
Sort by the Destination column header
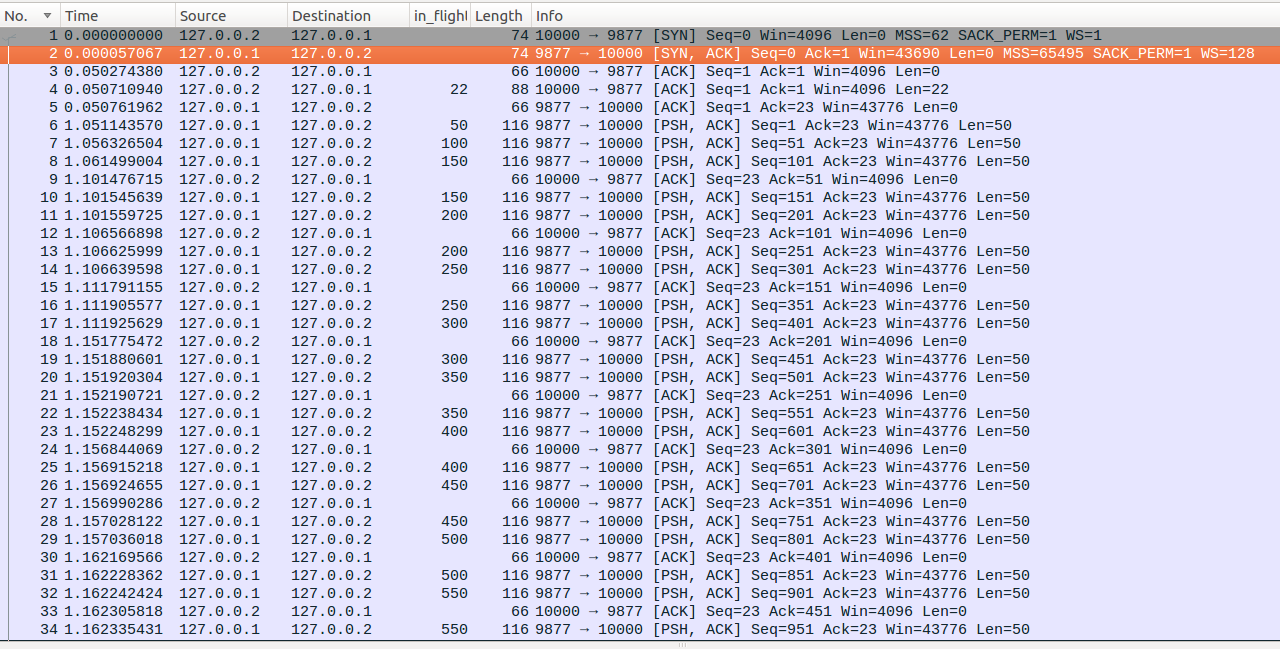pos(349,16)
